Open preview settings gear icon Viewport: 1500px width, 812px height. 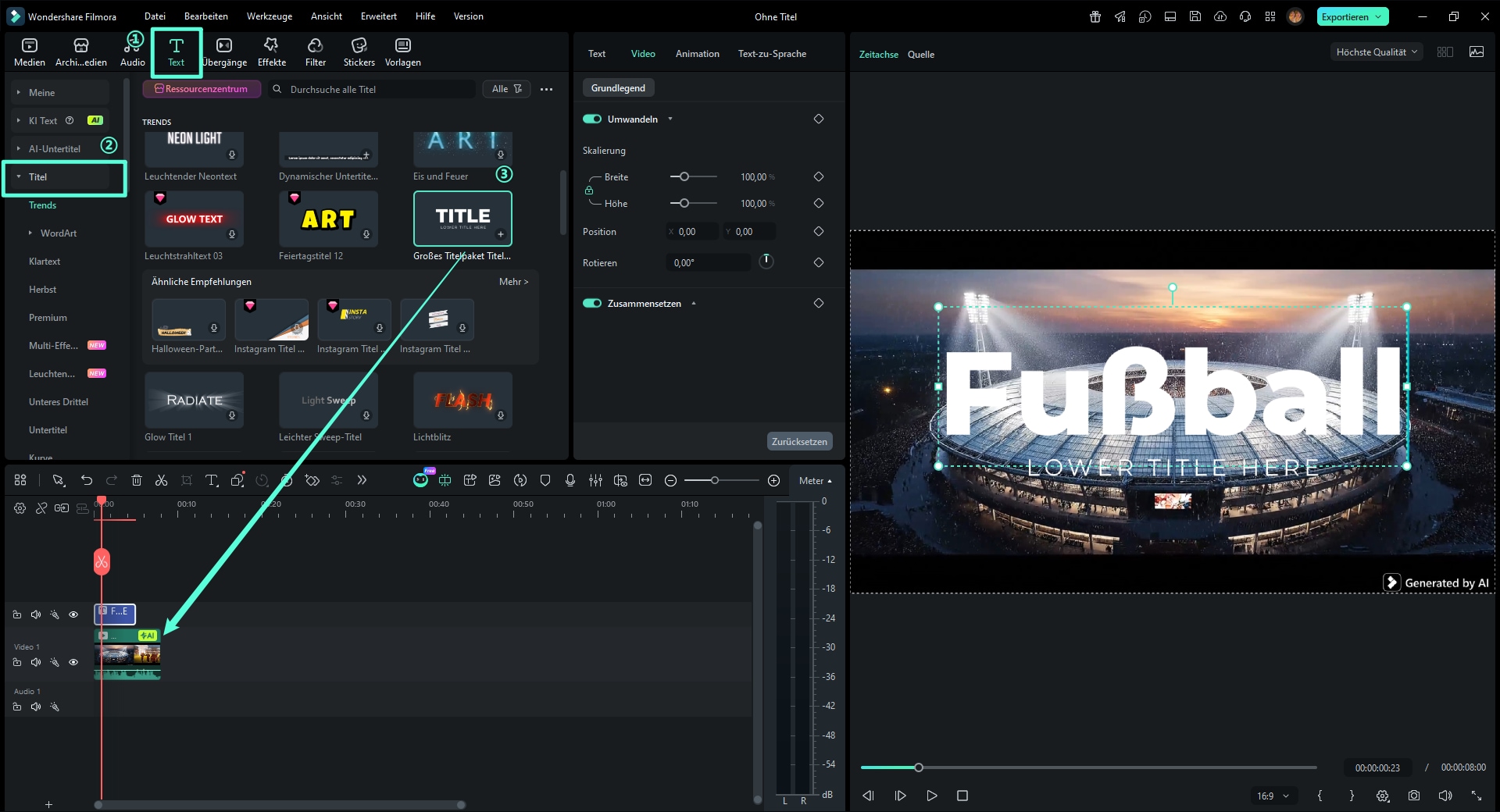tap(1383, 796)
